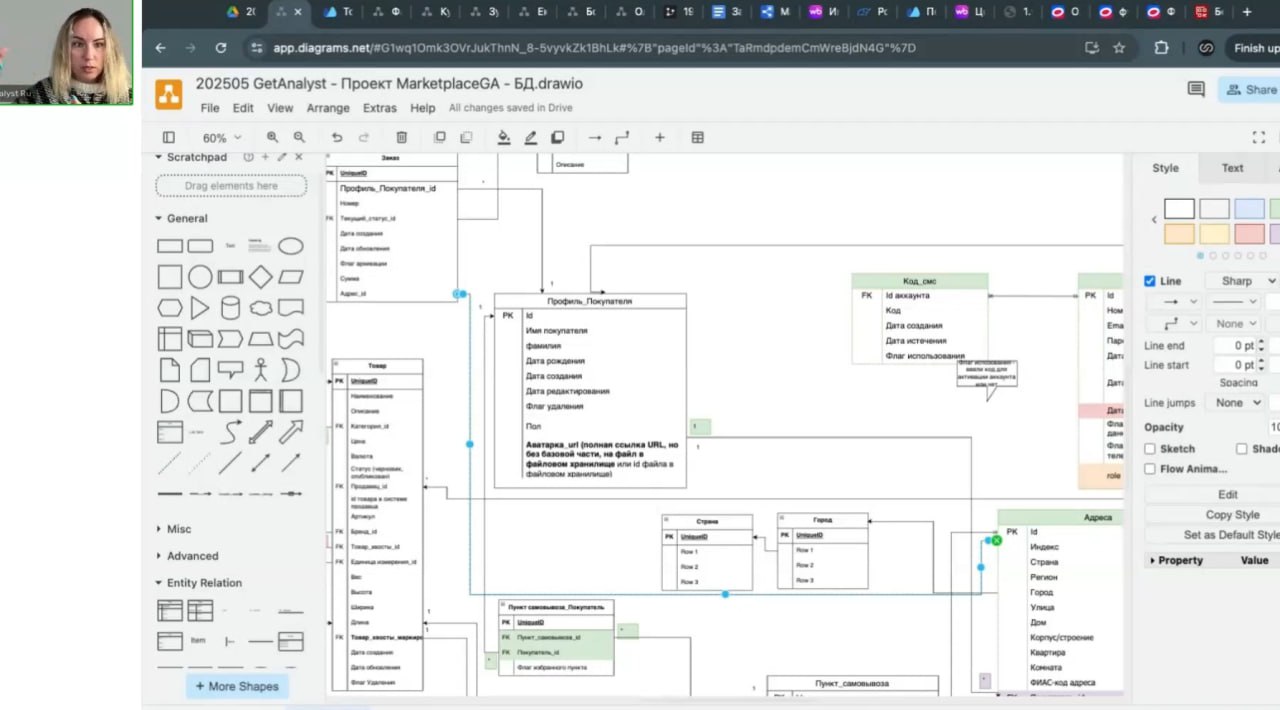The height and width of the screenshot is (710, 1280).
Task: Select the red color style swatch
Action: click(1249, 233)
